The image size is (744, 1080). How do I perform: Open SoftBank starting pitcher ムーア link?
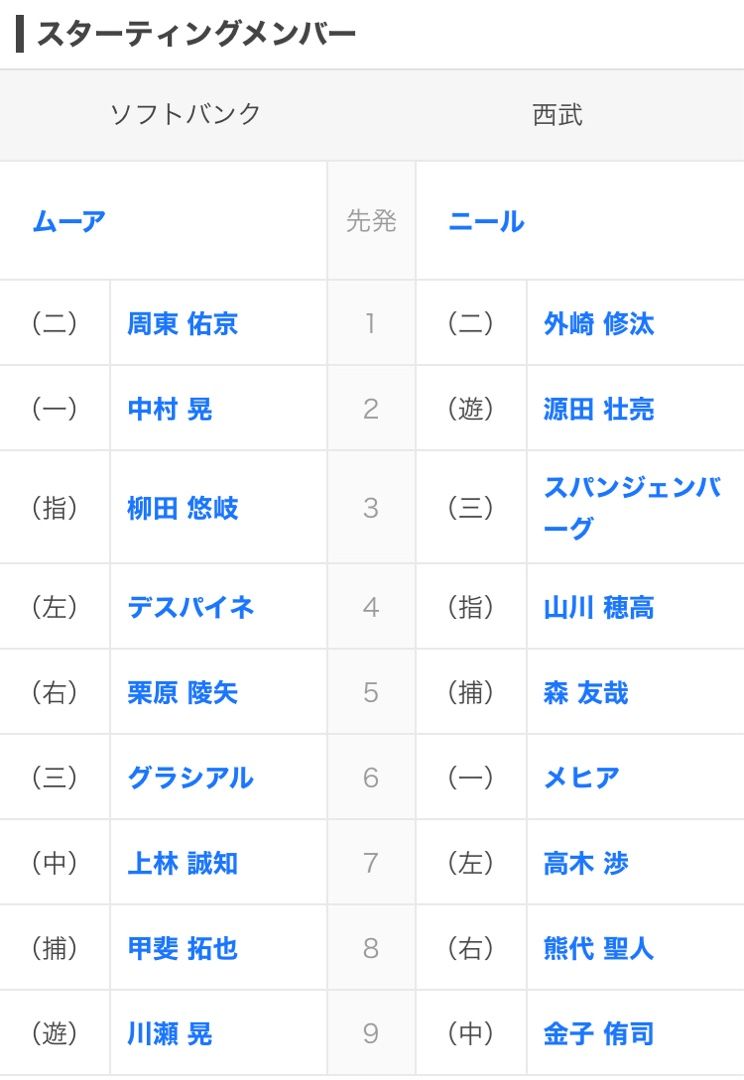(69, 221)
